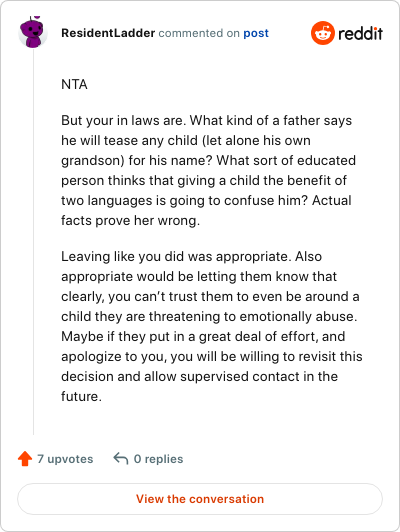Click the "7 upvotes" count
The height and width of the screenshot is (532, 400).
65,459
